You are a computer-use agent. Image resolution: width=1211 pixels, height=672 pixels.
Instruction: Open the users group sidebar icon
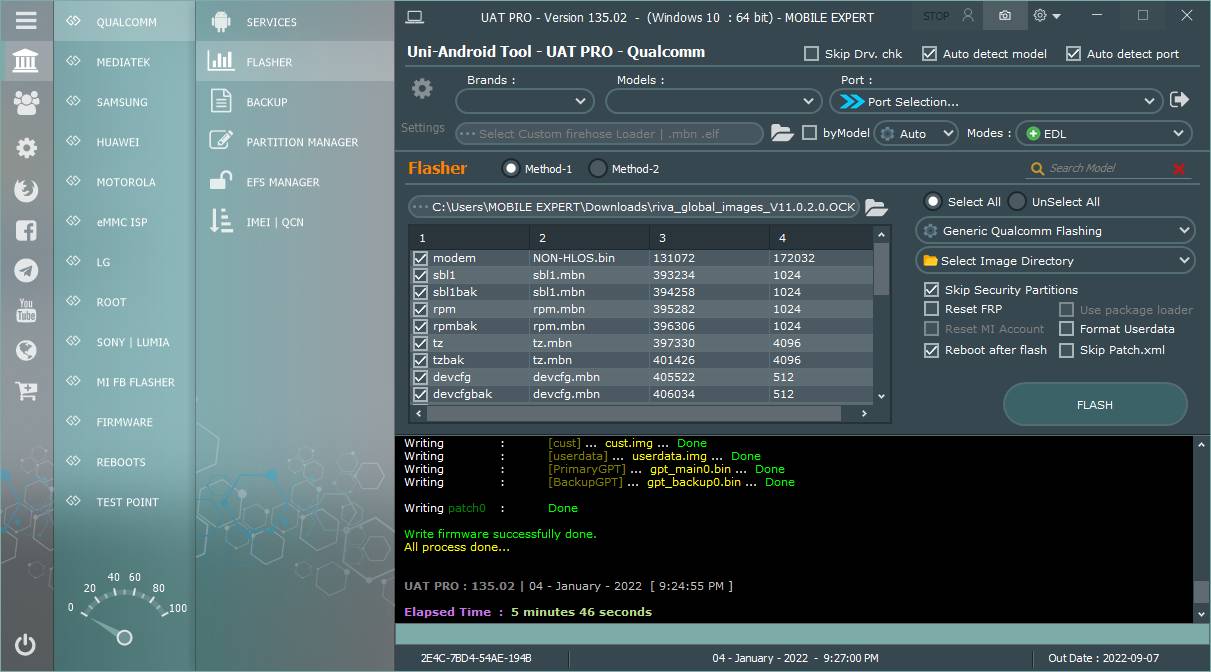pos(26,102)
